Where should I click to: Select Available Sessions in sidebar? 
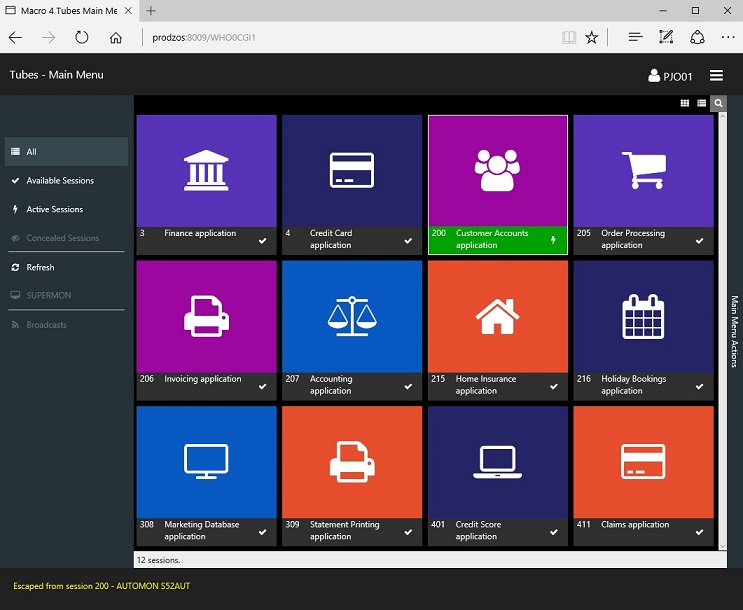click(60, 181)
